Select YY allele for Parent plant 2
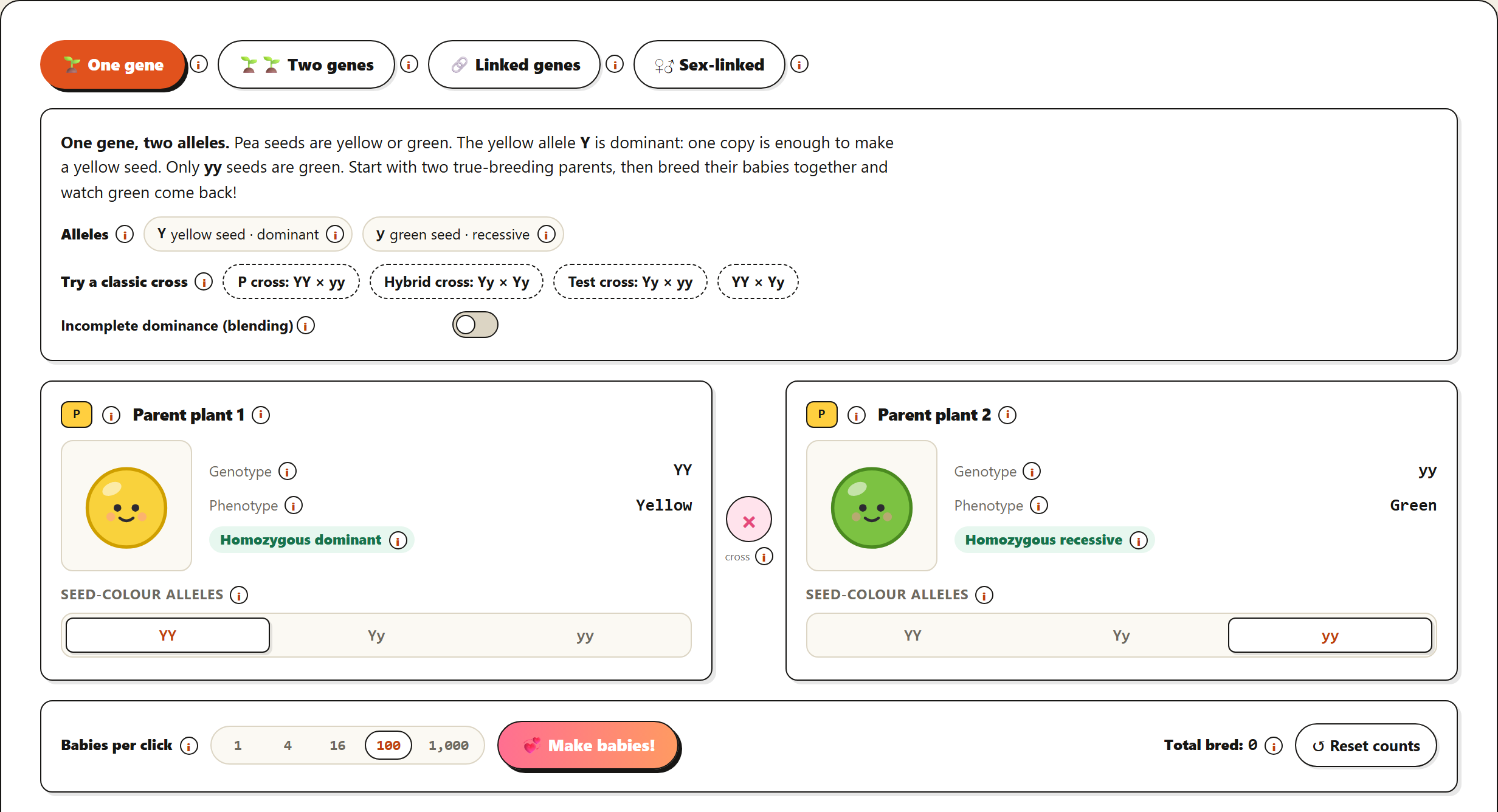Viewport: 1498px width, 812px height. [x=913, y=636]
